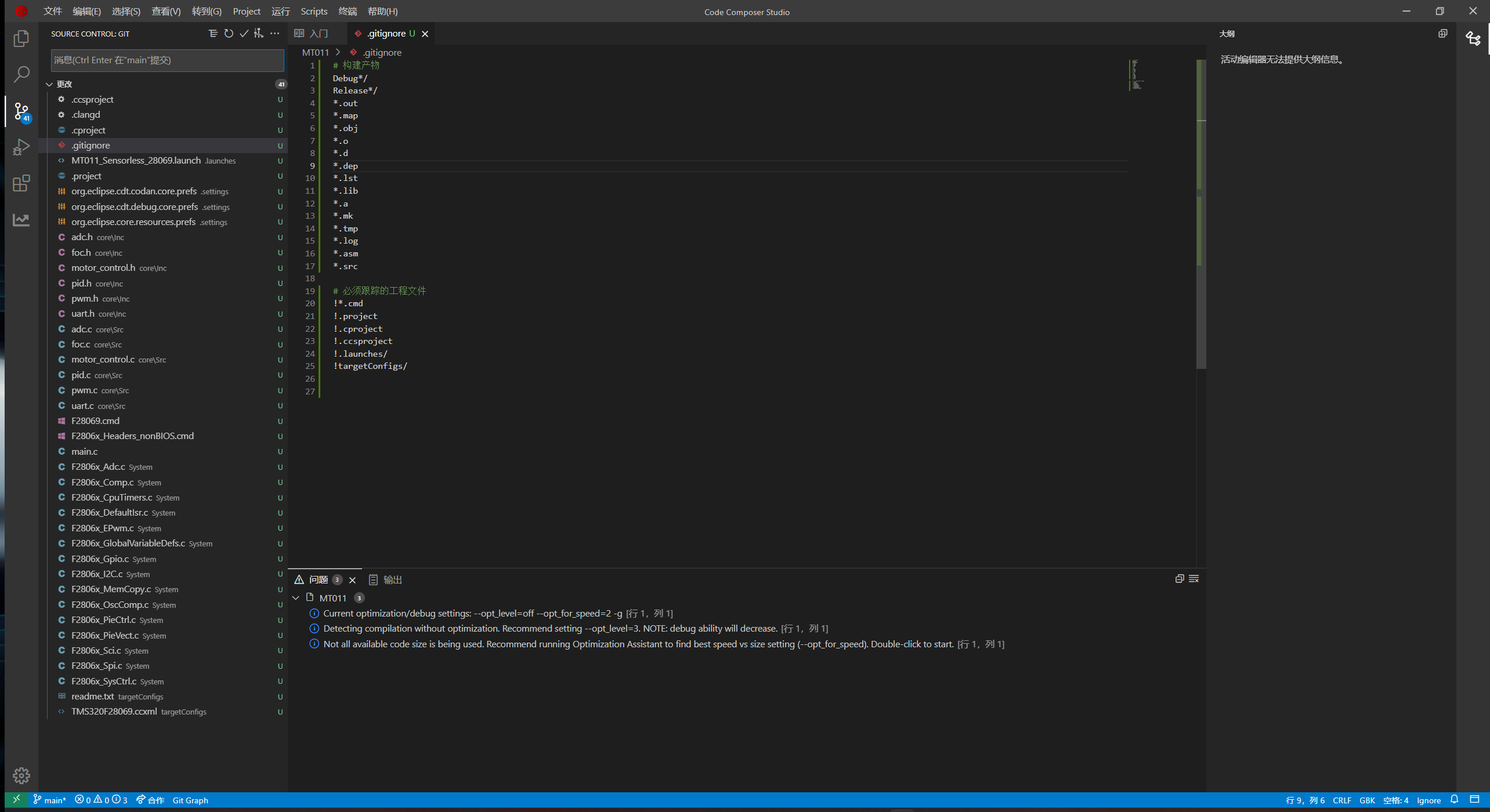This screenshot has width=1490, height=812.
Task: Click Git Graph in status bar
Action: point(190,800)
